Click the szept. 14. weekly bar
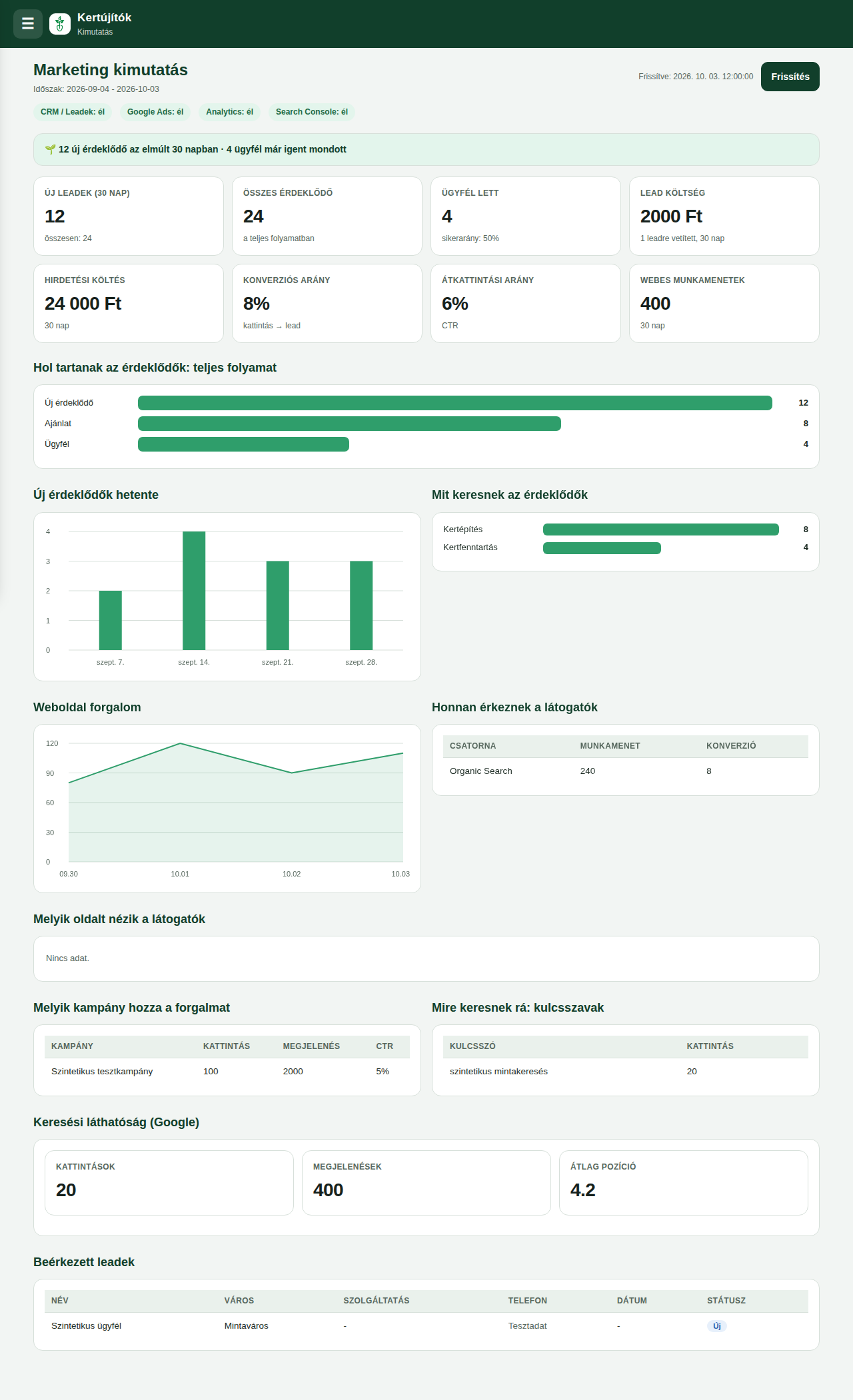The height and width of the screenshot is (1400, 853). coord(194,591)
